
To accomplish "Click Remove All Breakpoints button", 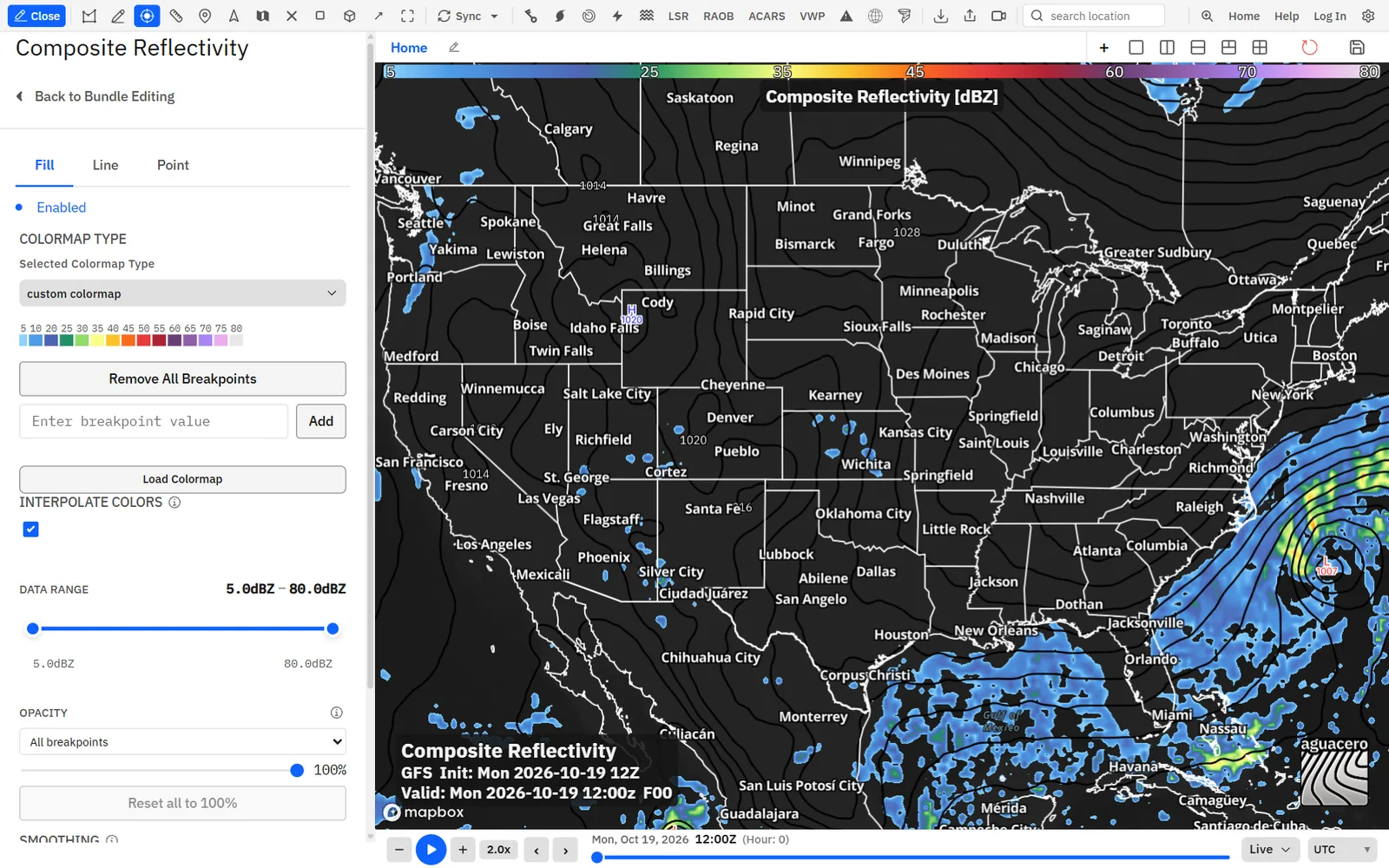I will (x=182, y=378).
